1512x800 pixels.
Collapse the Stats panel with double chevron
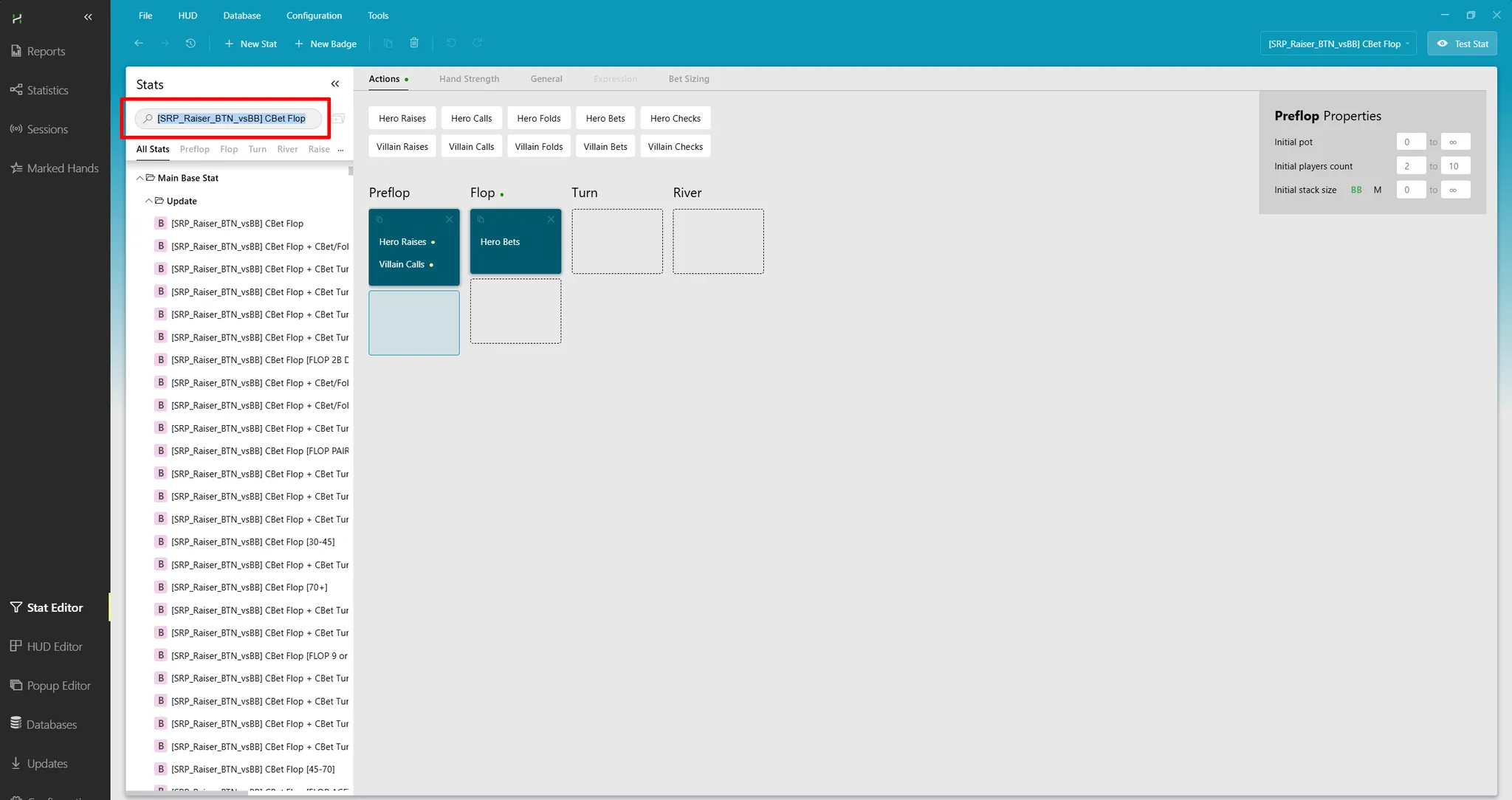335,84
